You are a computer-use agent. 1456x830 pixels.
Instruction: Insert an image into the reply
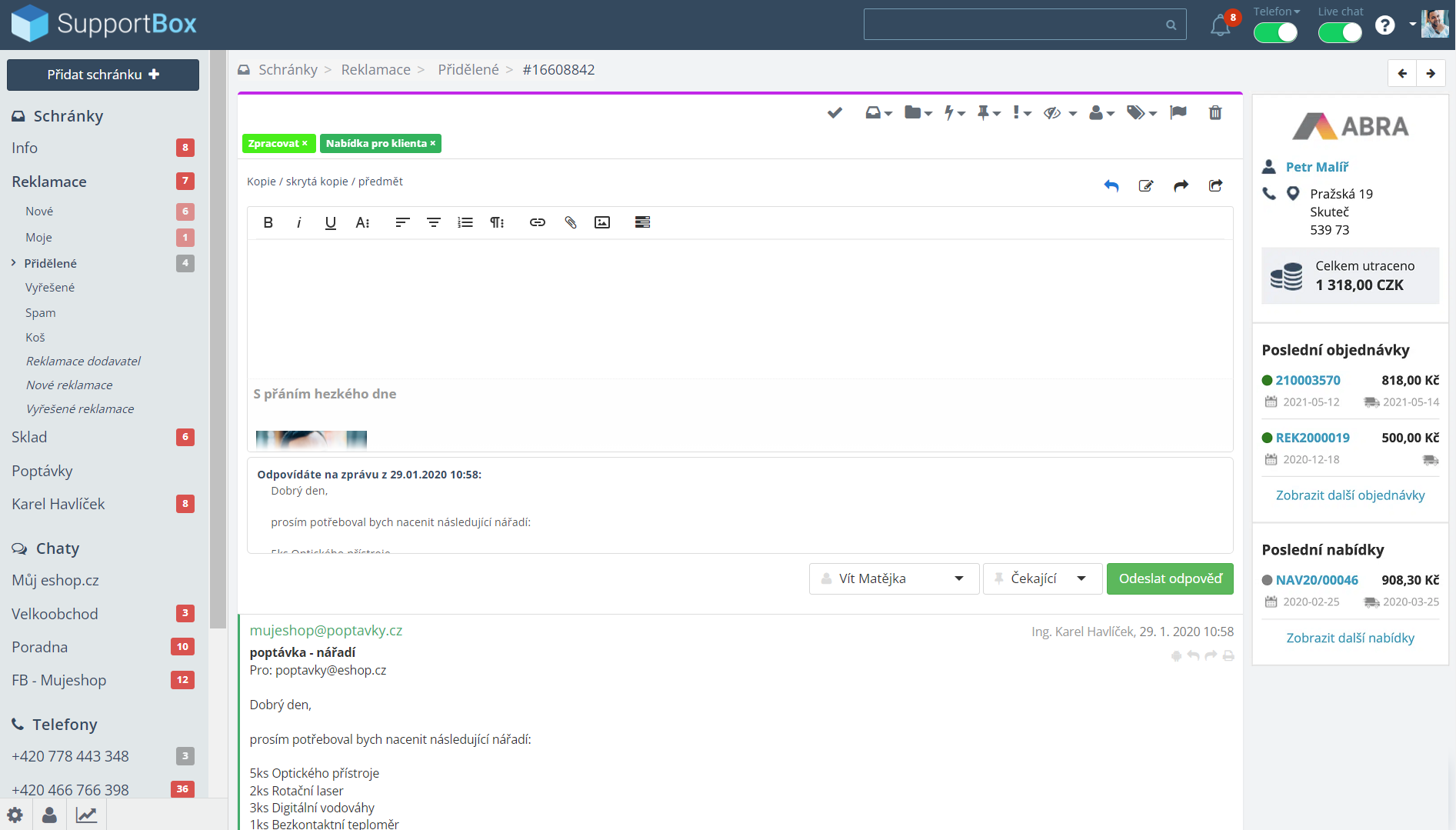(602, 222)
